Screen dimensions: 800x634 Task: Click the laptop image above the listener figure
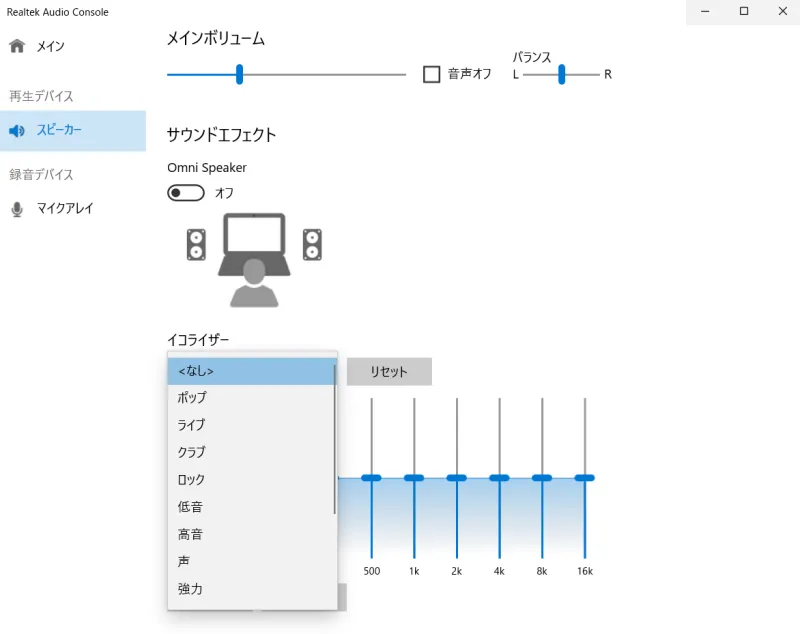pos(255,238)
